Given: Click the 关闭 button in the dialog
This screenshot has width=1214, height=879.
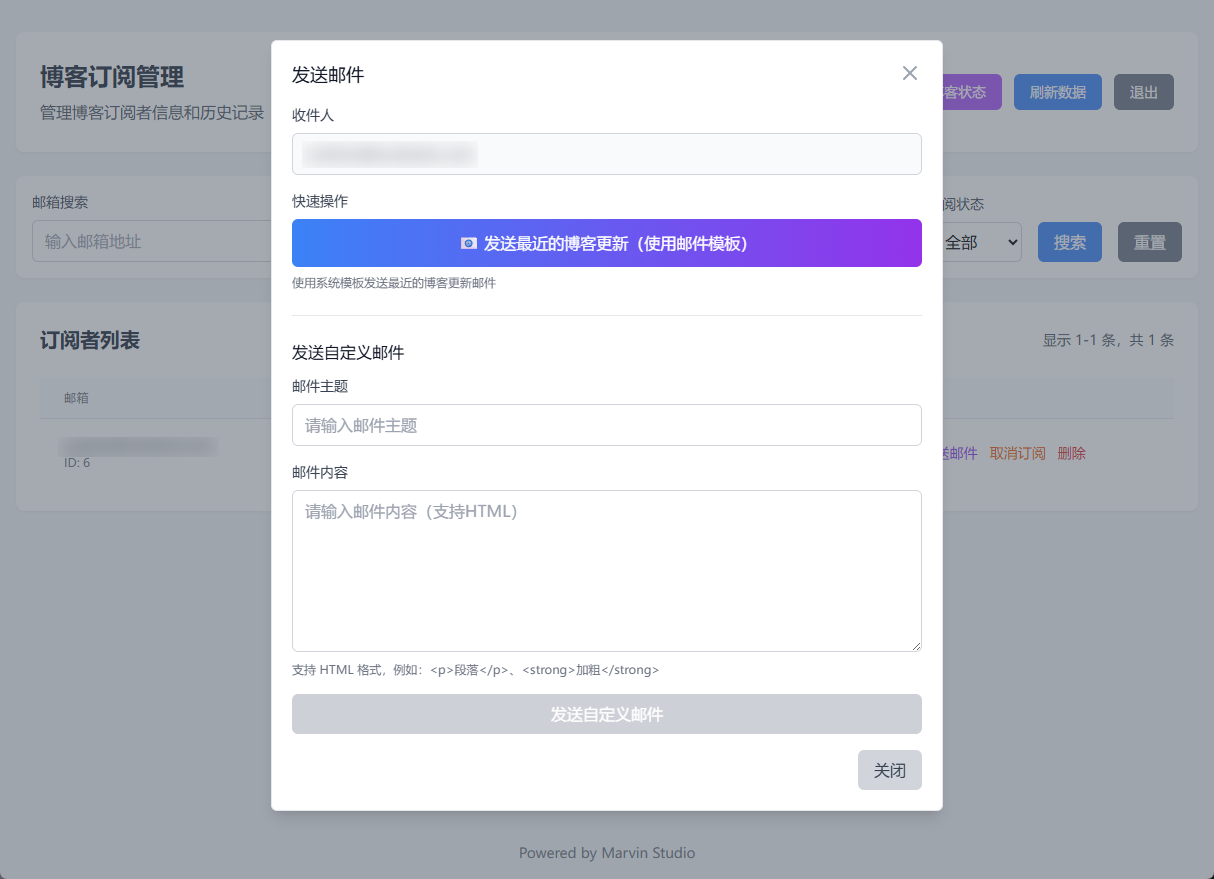Looking at the screenshot, I should coord(889,770).
